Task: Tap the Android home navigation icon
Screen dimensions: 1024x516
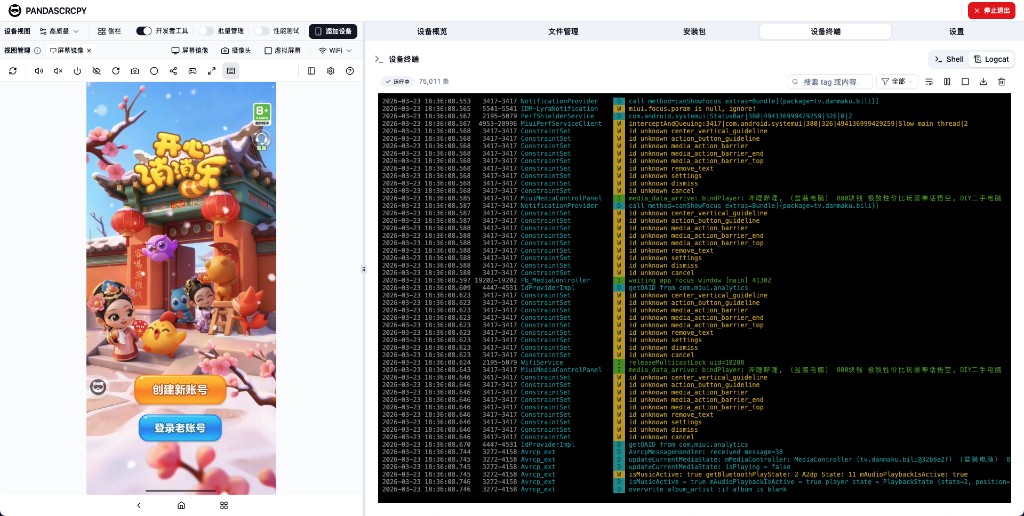Action: pos(182,505)
